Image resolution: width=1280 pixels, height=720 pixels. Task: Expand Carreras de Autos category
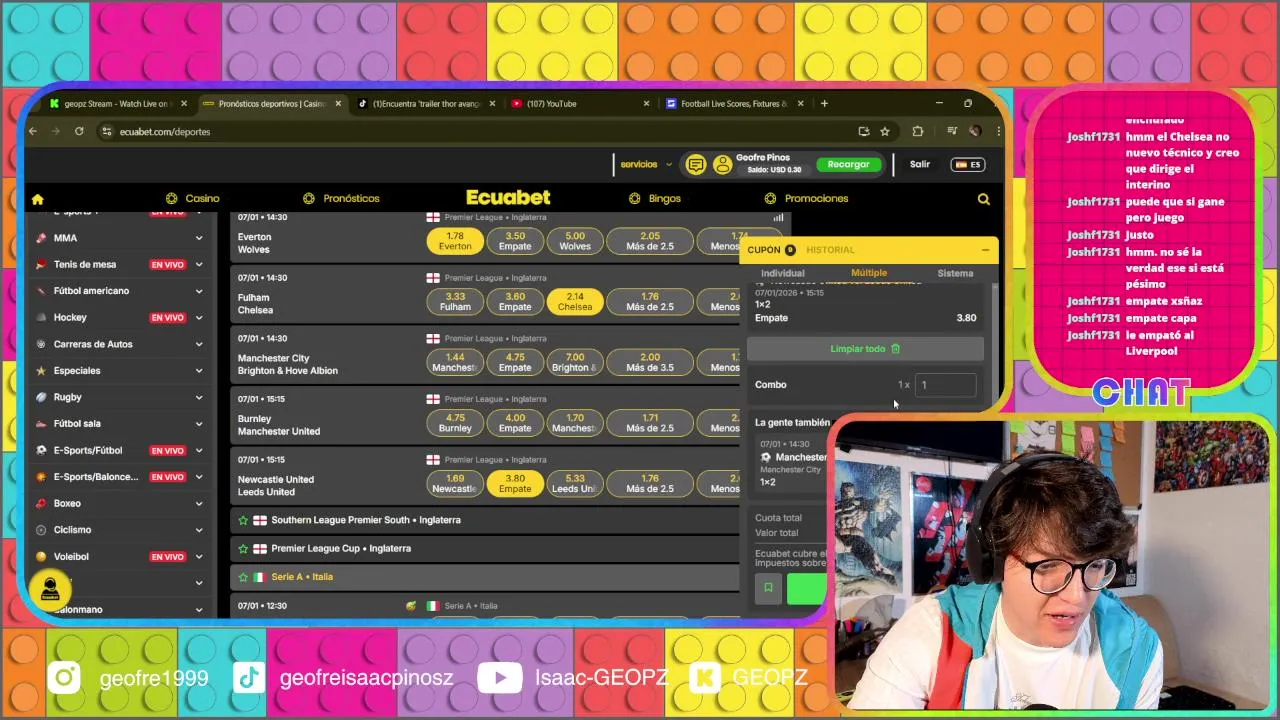tap(199, 344)
